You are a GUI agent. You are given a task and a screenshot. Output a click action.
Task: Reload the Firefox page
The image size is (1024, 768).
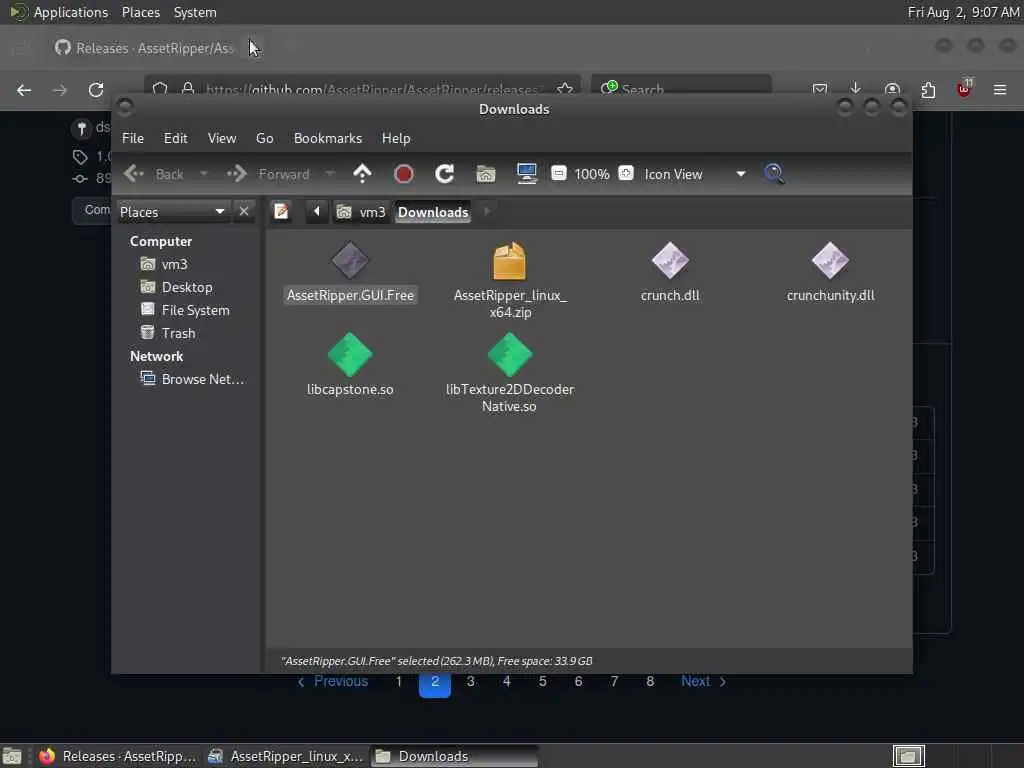click(96, 89)
